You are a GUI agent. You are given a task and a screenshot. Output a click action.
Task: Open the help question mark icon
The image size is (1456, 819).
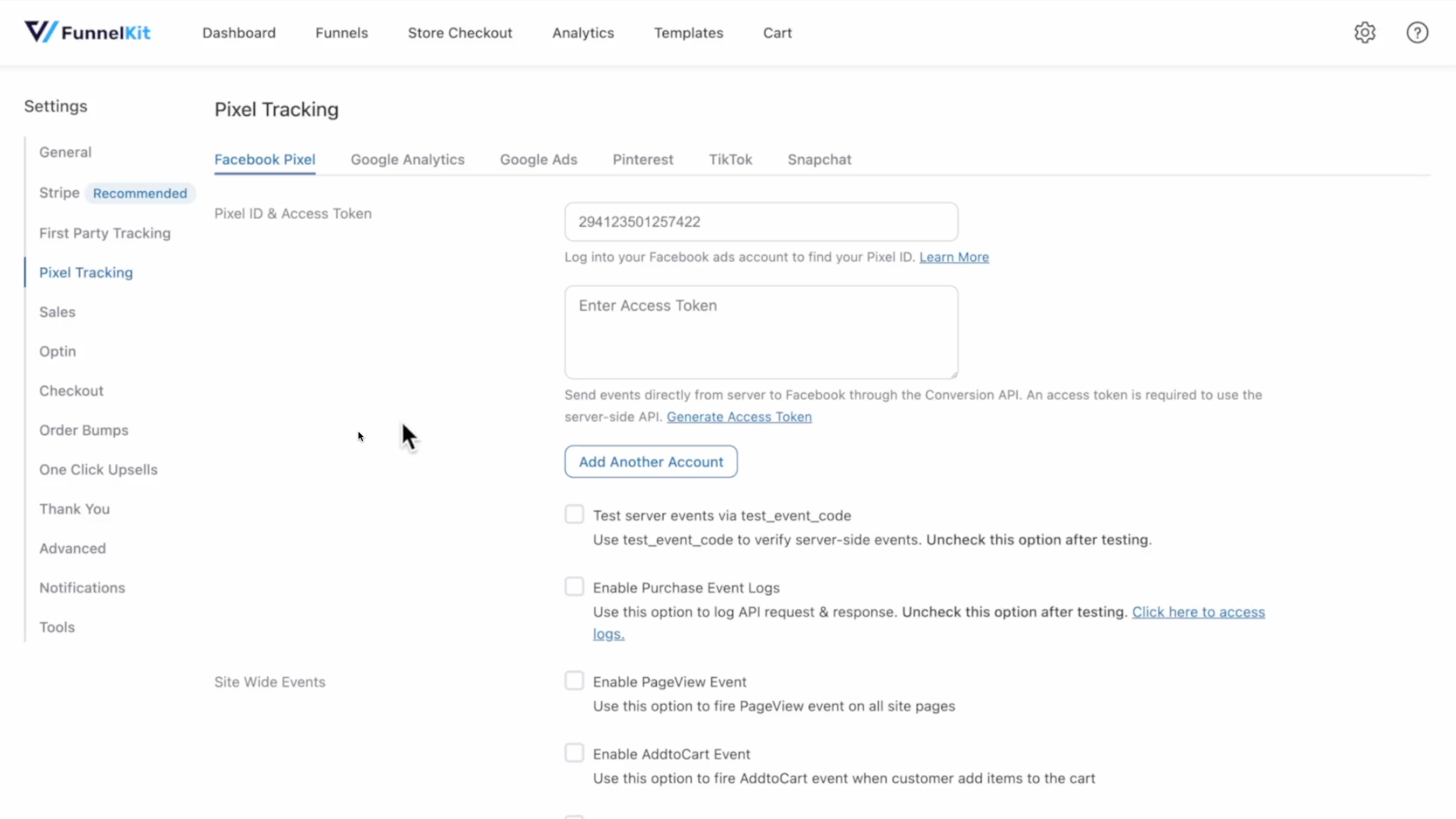tap(1417, 33)
